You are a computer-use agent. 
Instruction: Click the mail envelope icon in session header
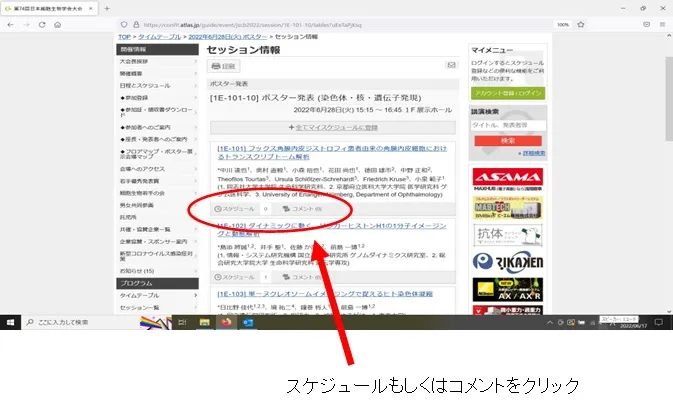tap(450, 66)
